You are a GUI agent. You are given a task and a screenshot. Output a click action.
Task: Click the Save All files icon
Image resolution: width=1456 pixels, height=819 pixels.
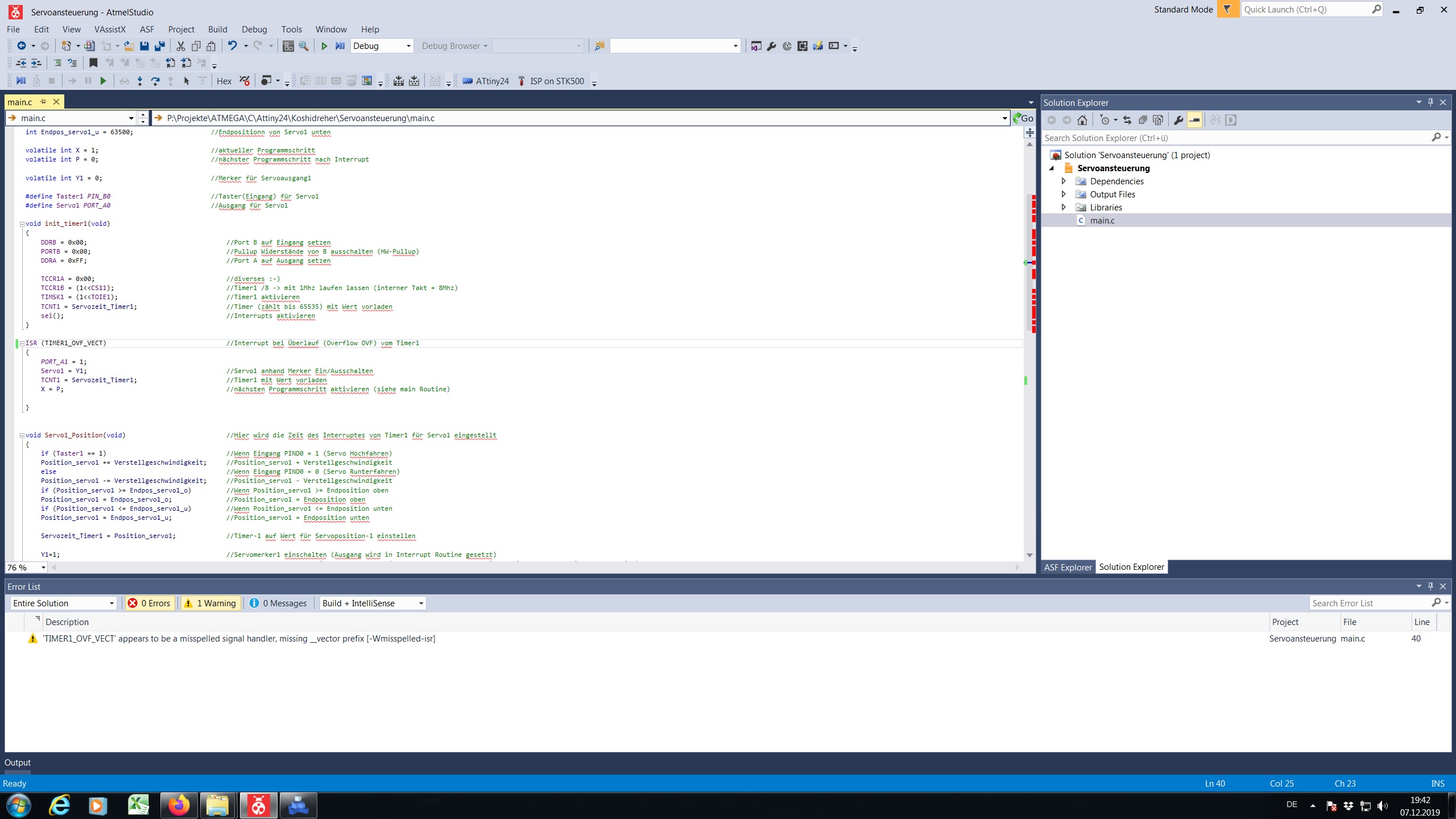(x=159, y=46)
